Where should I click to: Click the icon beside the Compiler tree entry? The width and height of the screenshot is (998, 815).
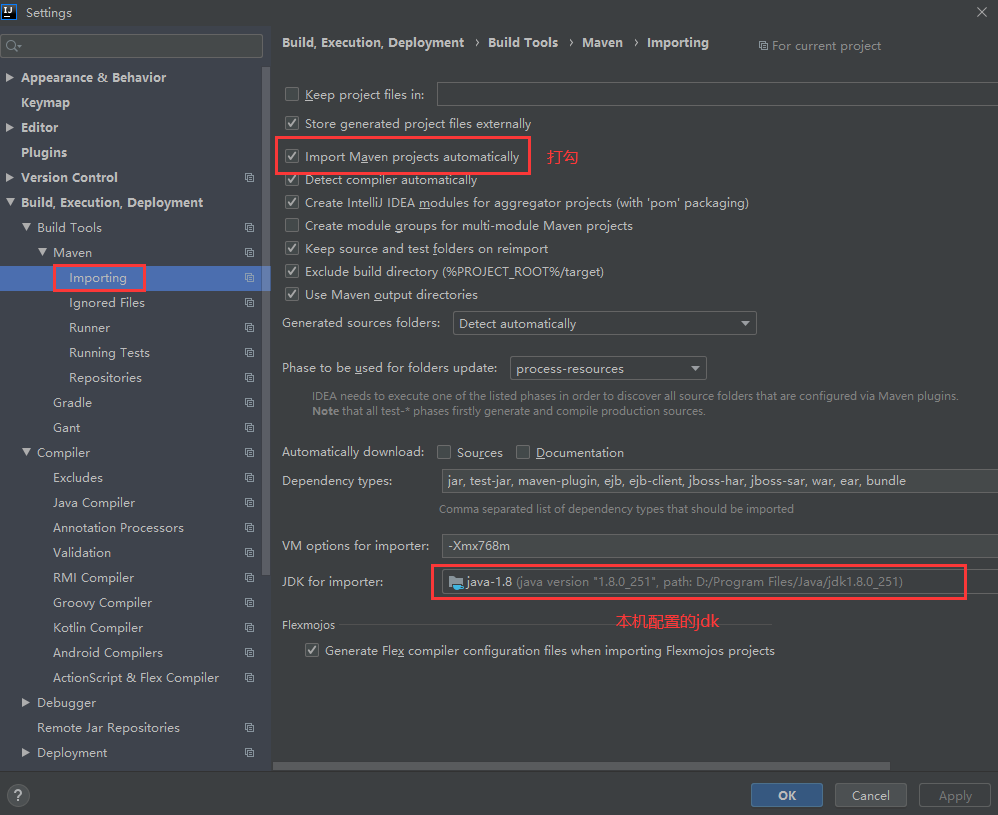click(x=248, y=452)
